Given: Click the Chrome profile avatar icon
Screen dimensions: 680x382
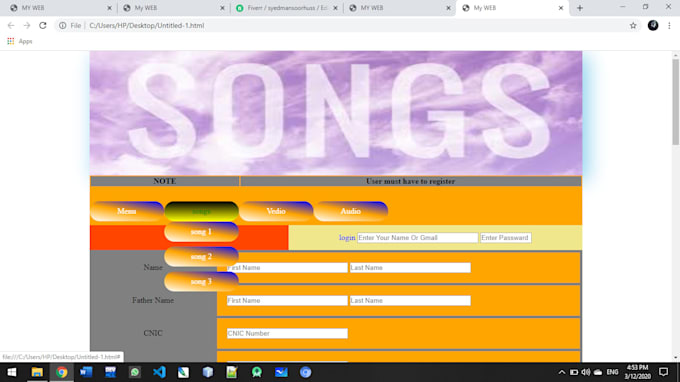Looking at the screenshot, I should point(653,26).
